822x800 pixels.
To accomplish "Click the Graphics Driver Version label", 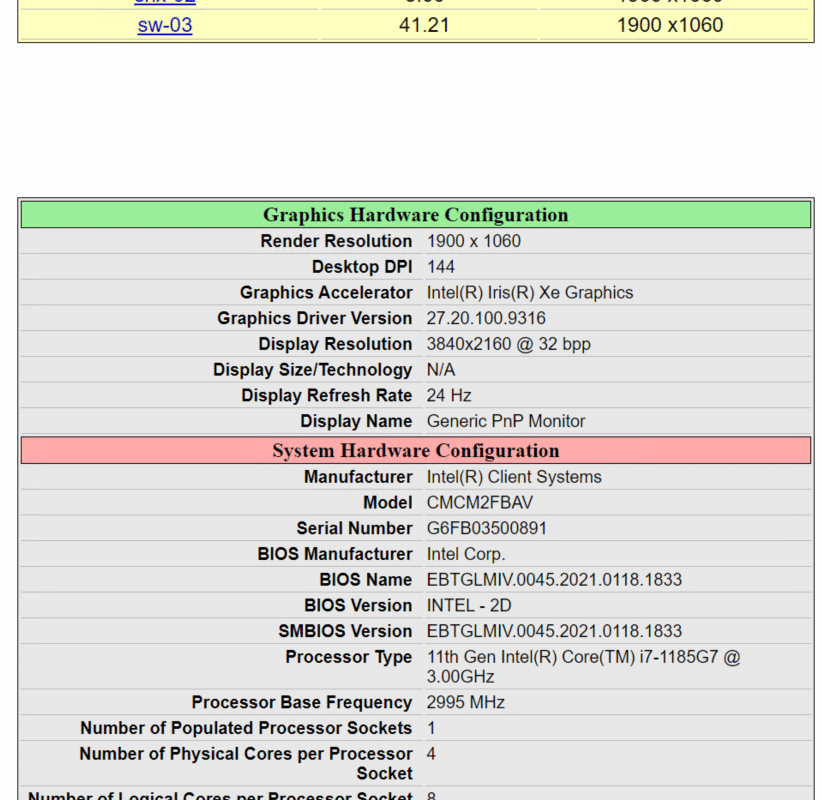I will (315, 318).
